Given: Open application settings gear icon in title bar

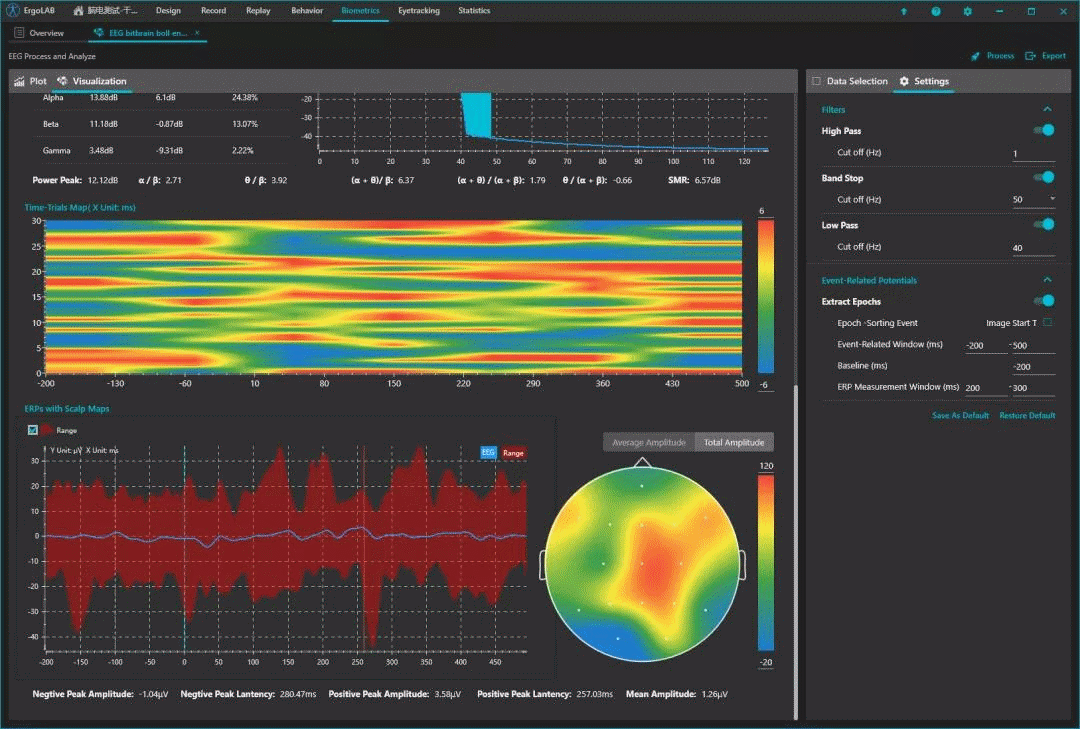Looking at the screenshot, I should pos(967,11).
